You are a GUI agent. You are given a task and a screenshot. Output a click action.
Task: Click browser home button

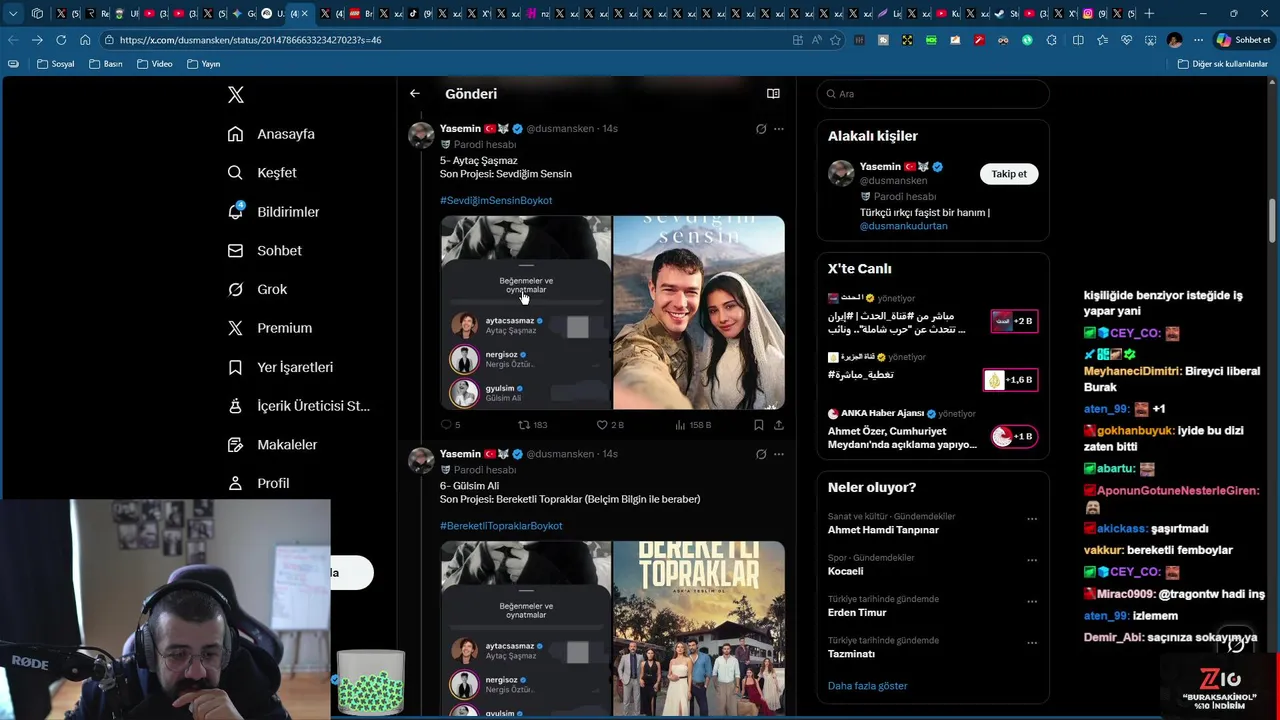[85, 40]
